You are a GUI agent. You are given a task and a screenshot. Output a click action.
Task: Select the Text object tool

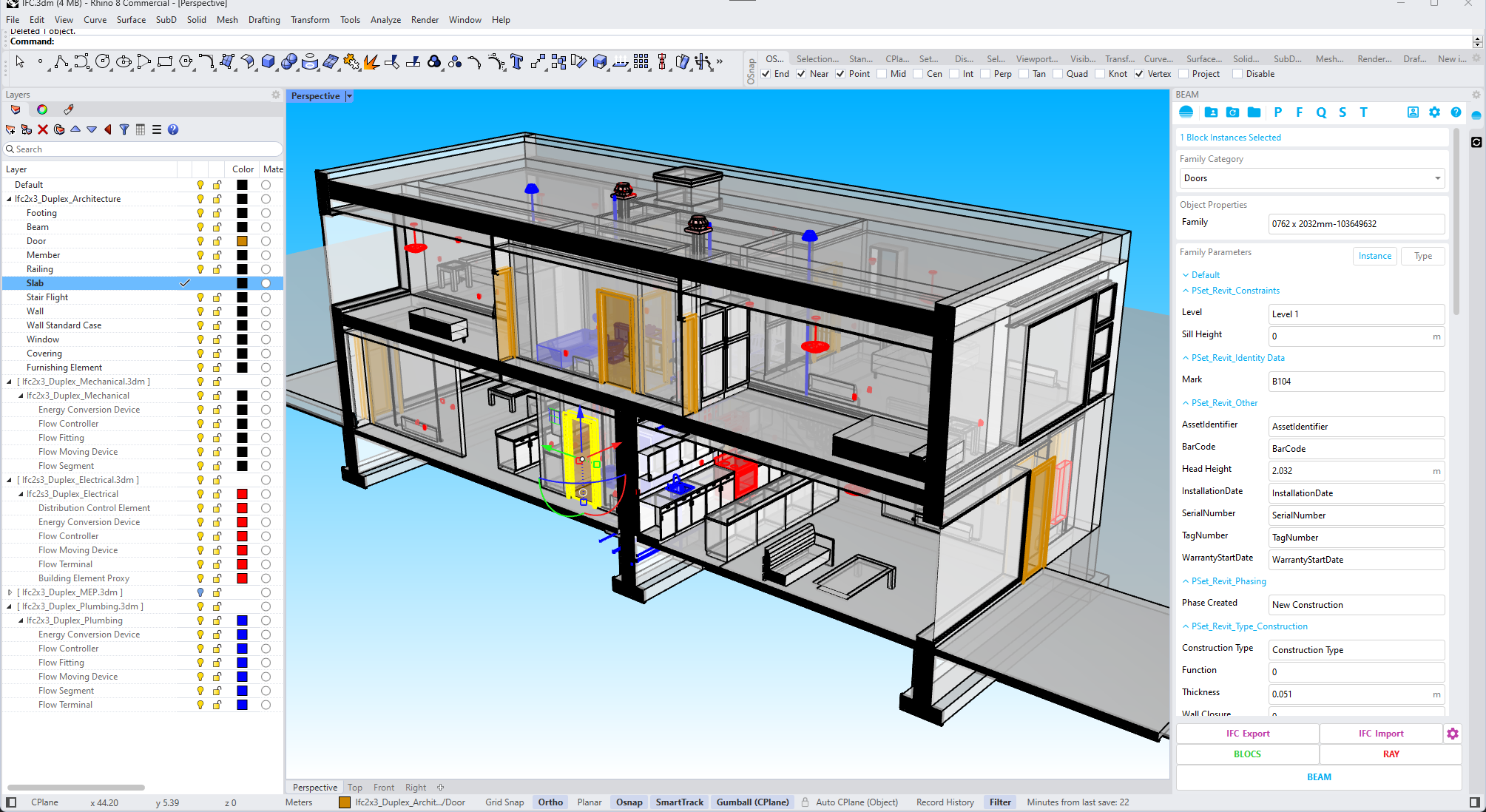516,62
